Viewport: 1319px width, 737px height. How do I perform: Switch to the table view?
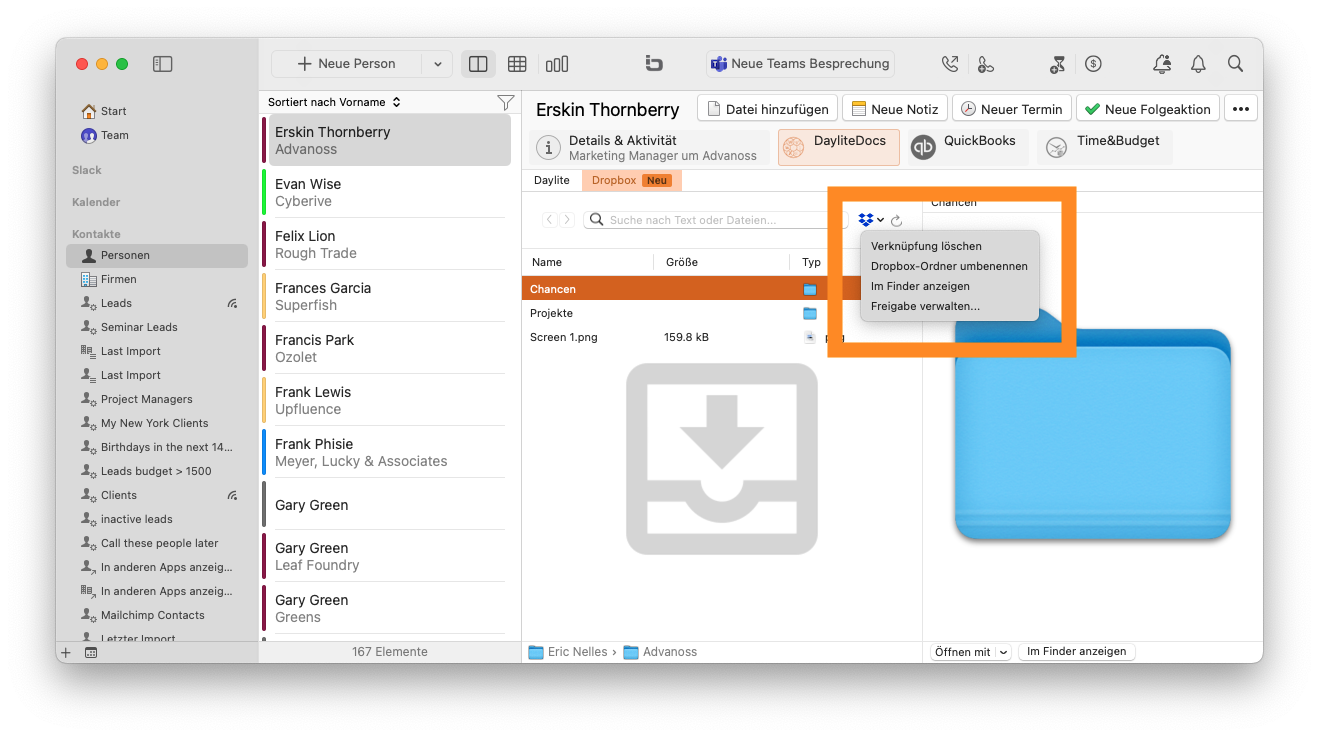tap(517, 64)
